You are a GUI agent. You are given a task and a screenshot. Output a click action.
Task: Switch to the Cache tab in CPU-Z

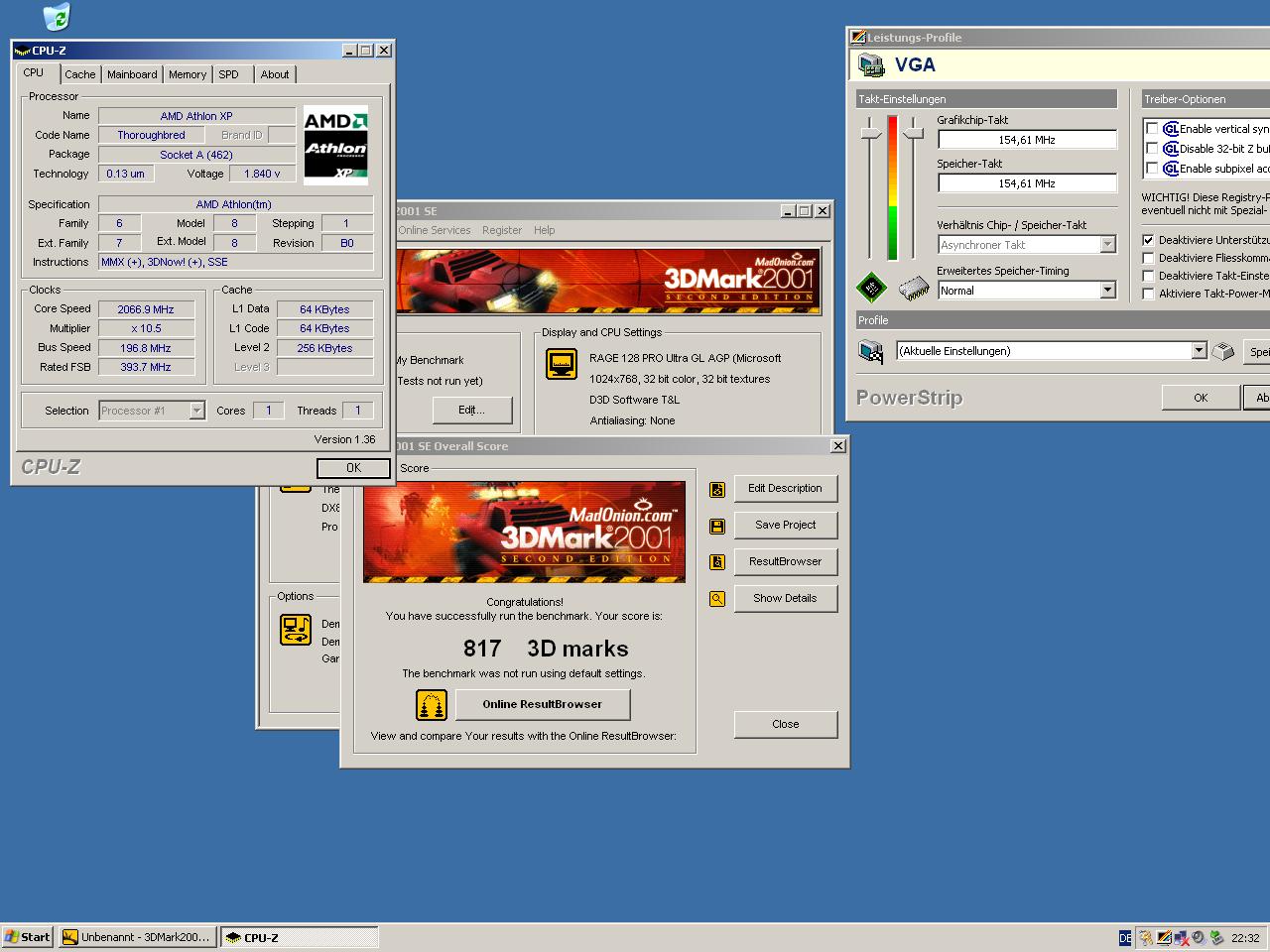click(80, 74)
